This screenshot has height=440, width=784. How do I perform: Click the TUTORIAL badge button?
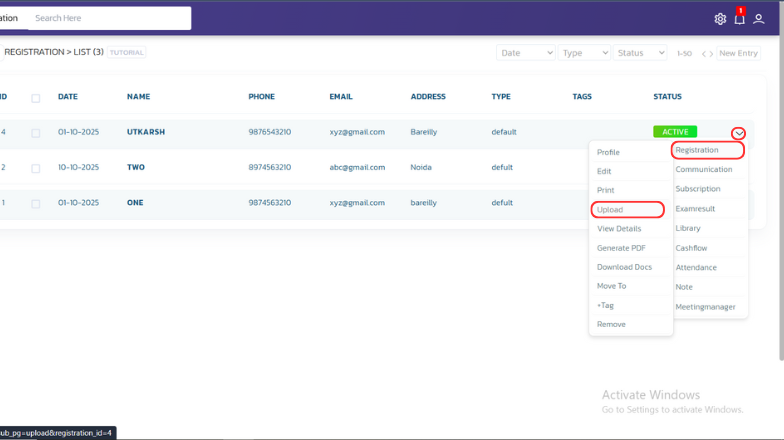(x=127, y=53)
